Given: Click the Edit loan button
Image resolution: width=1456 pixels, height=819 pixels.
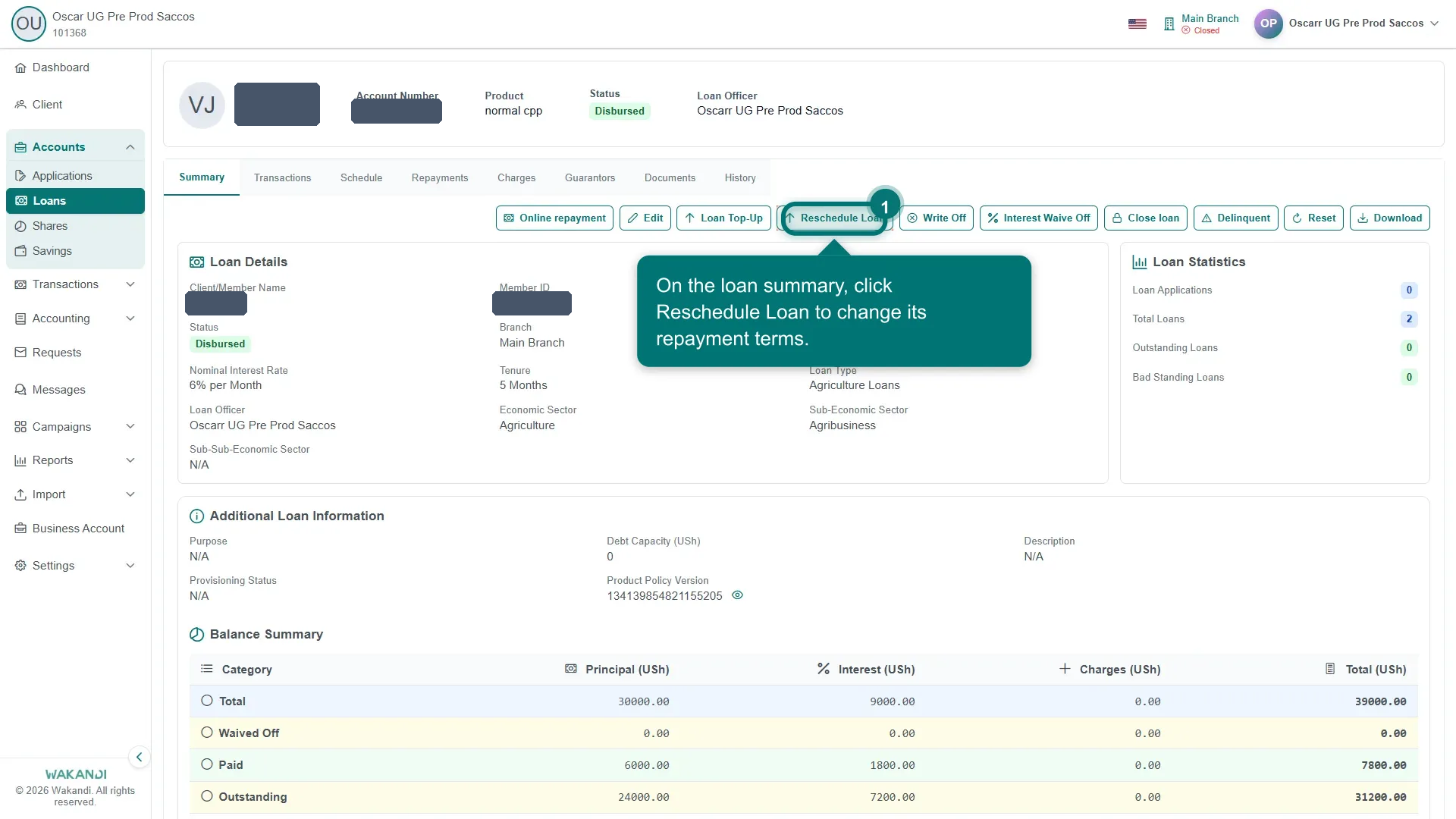Looking at the screenshot, I should (x=645, y=218).
